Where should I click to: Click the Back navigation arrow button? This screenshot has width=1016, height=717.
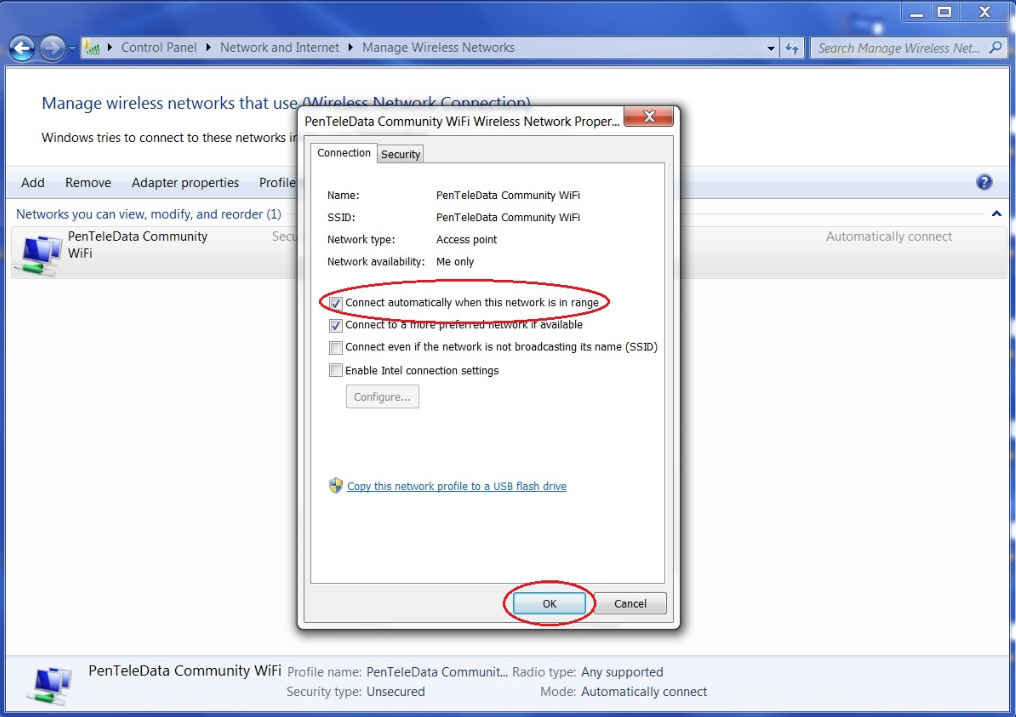tap(22, 48)
